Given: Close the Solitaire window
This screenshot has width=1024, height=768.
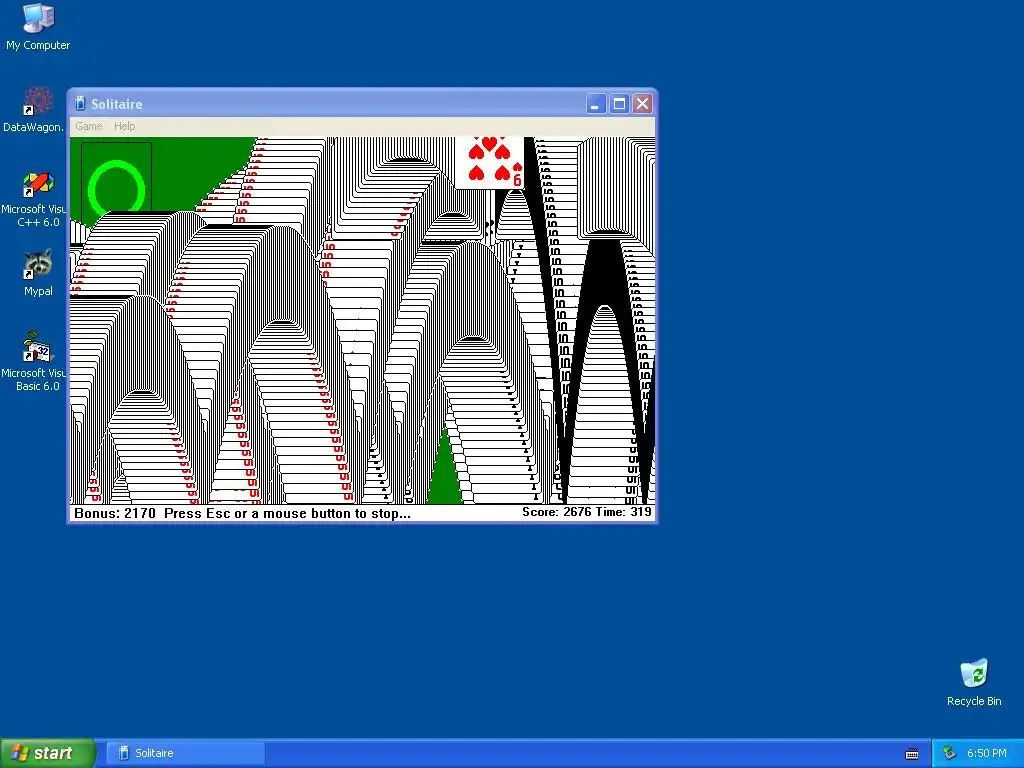Looking at the screenshot, I should coord(643,104).
